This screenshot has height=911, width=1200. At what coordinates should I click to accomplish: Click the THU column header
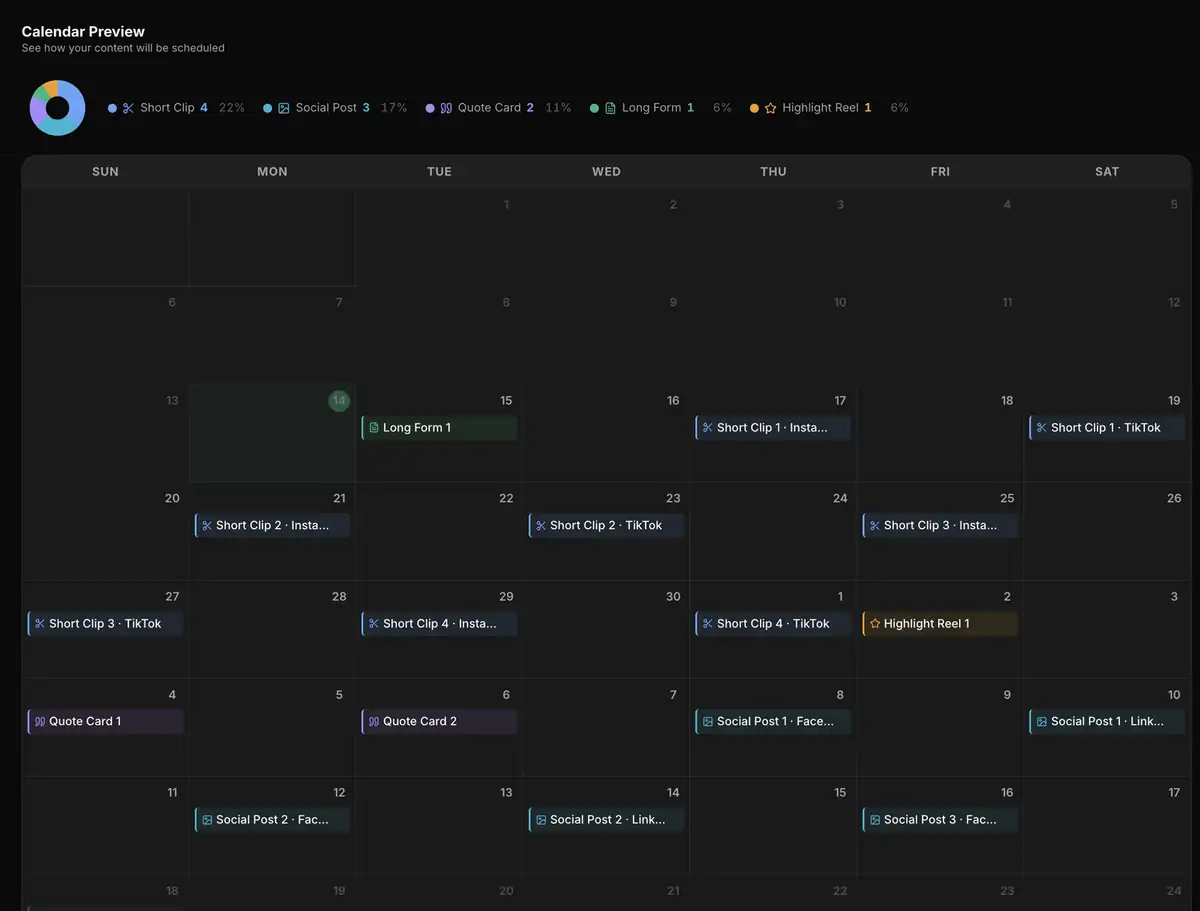click(x=773, y=172)
